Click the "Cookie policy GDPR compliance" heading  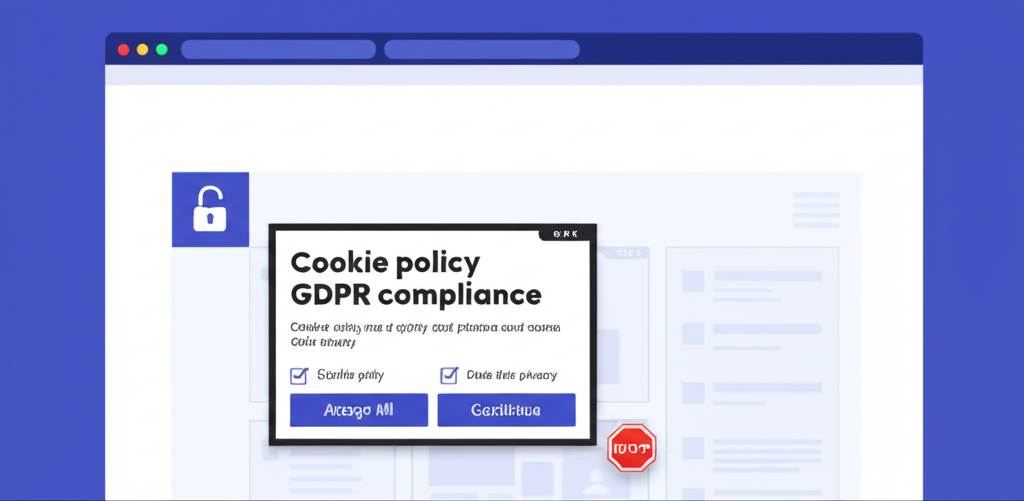415,279
